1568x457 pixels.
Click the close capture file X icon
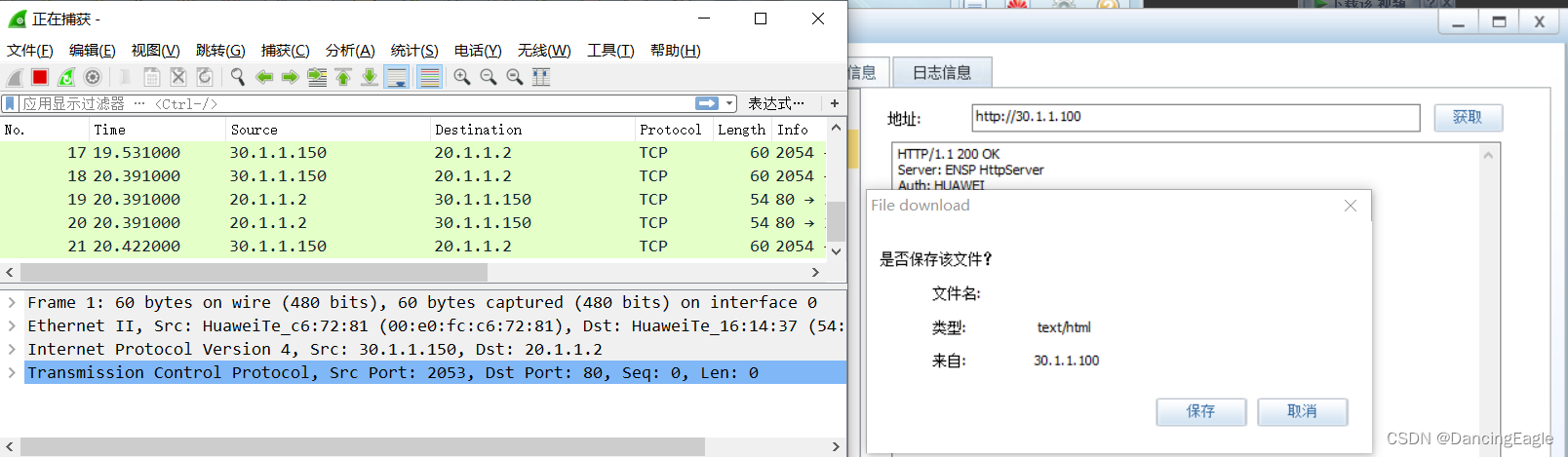coord(178,77)
